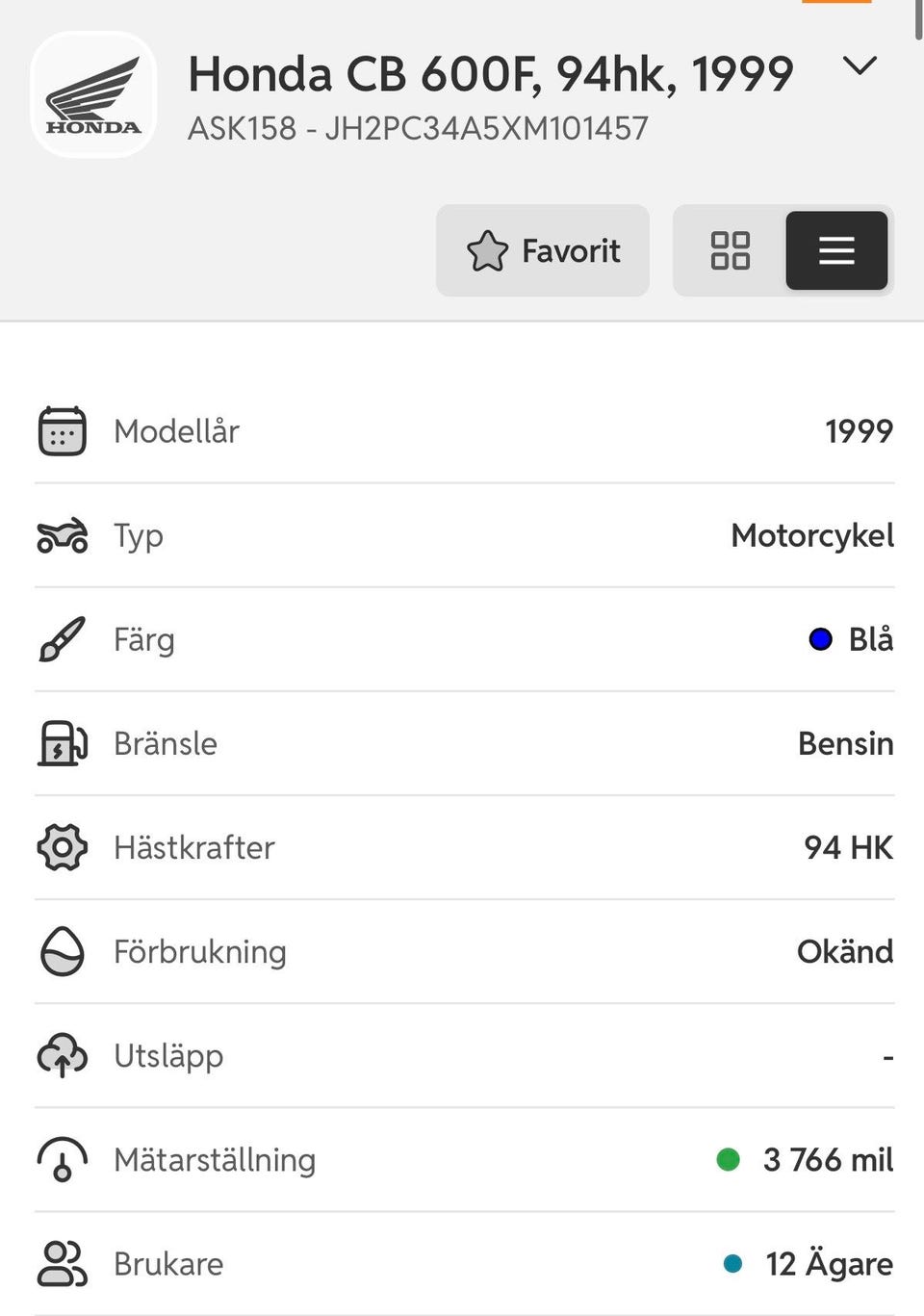Select the vehicle title Honda CB 600F

pos(490,74)
